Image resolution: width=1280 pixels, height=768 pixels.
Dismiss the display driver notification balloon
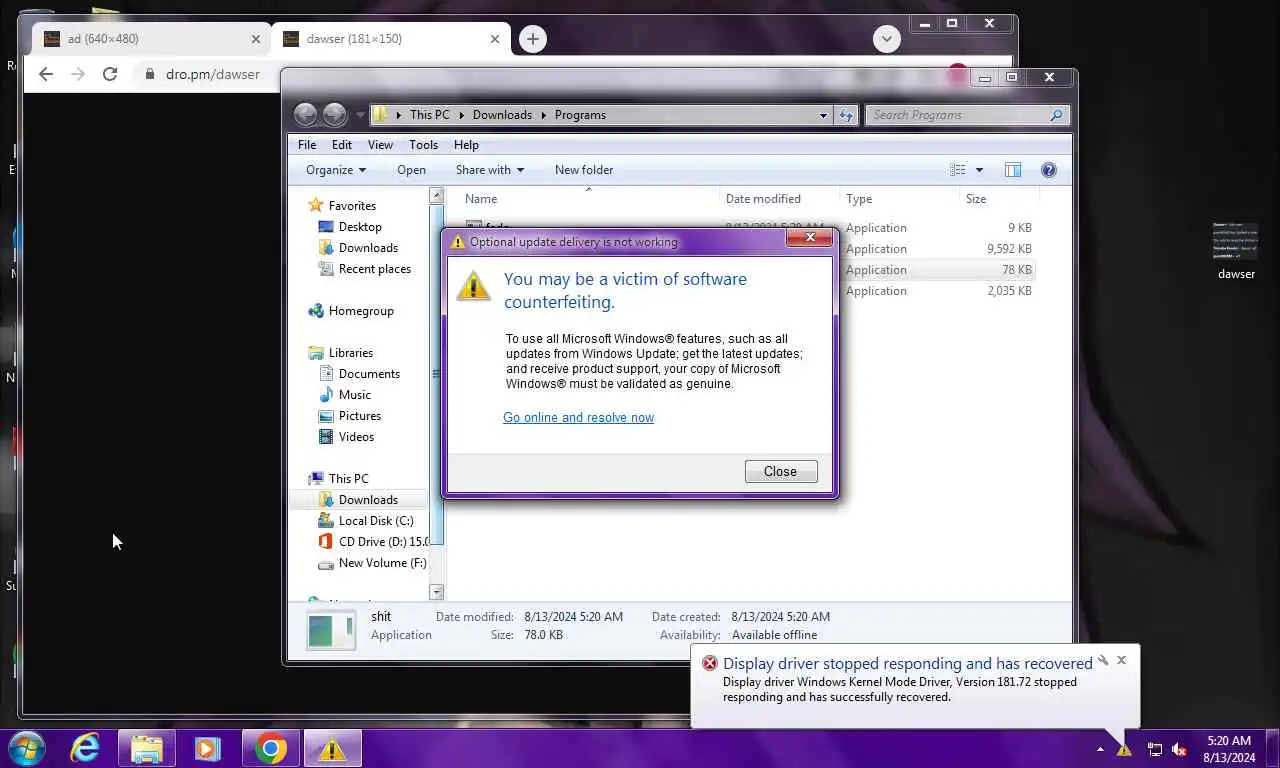click(1121, 661)
